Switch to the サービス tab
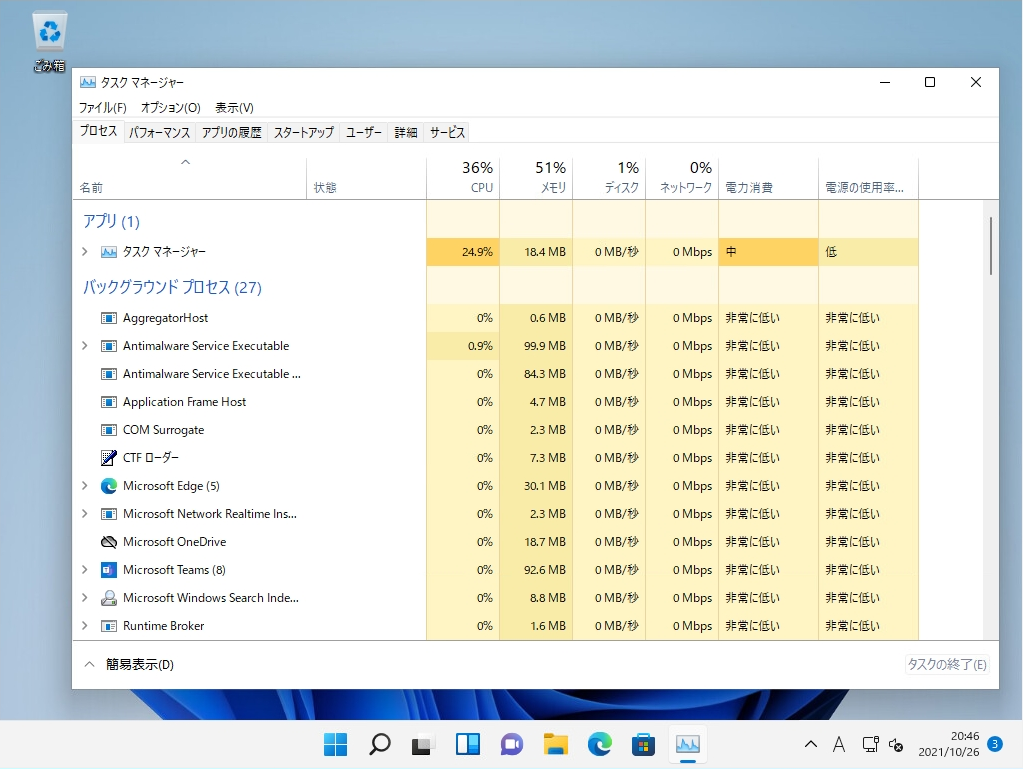Viewport: 1023px width, 769px height. coord(447,132)
